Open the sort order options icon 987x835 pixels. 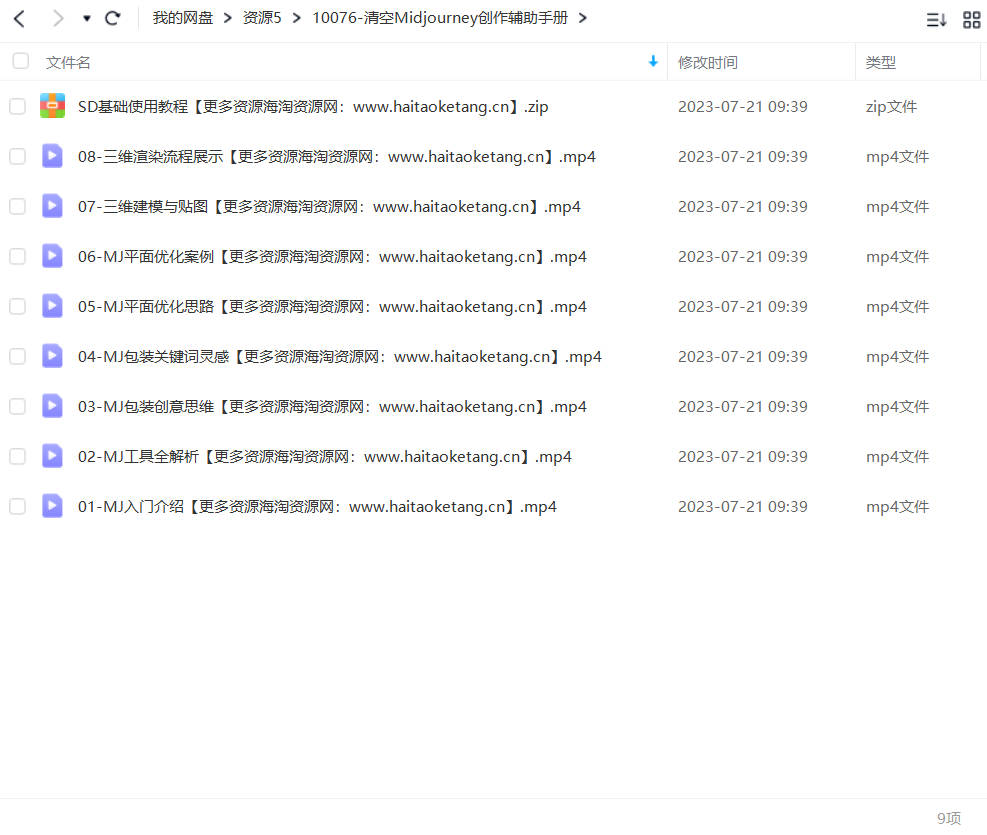[x=936, y=20]
